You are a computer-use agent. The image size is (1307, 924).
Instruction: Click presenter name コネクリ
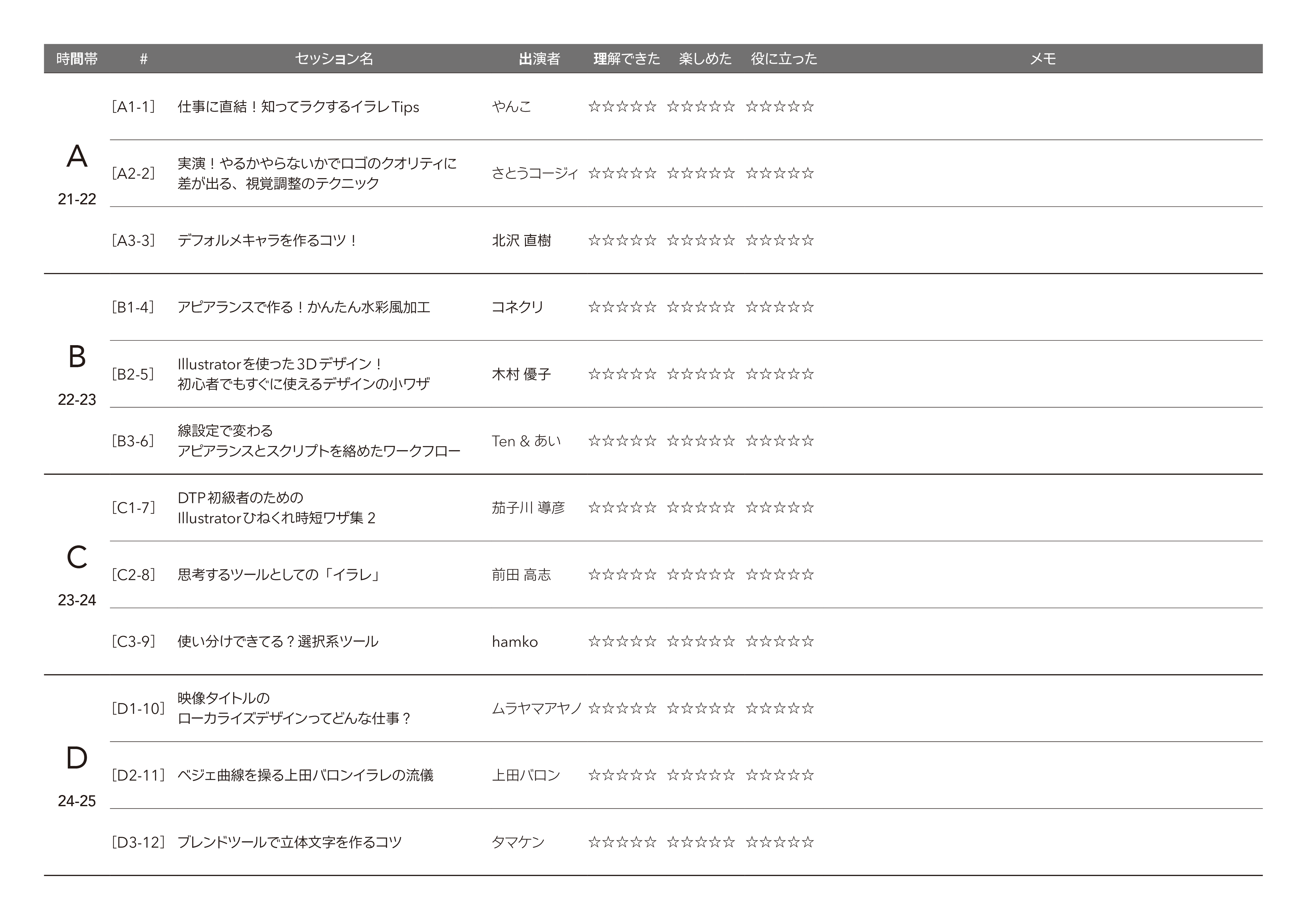coord(517,307)
